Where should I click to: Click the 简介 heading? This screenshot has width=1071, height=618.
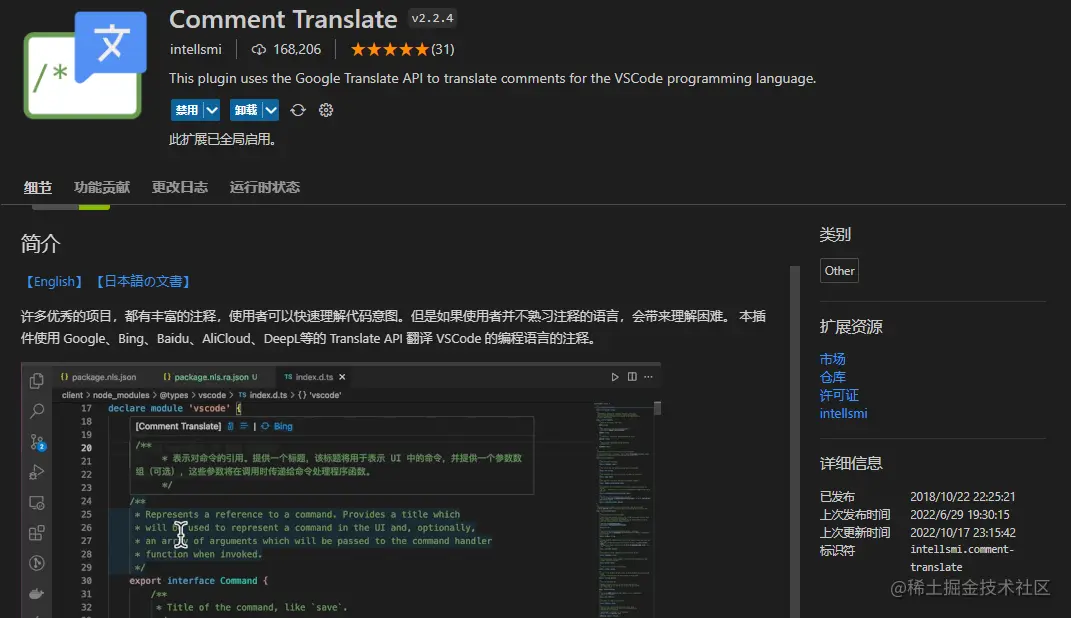[x=41, y=244]
